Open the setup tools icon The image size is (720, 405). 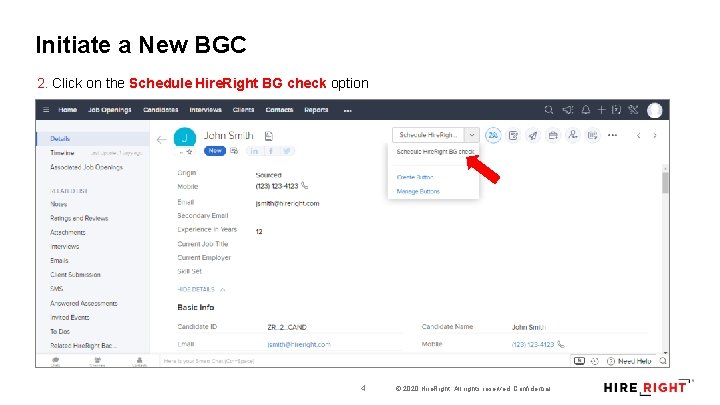(x=633, y=110)
